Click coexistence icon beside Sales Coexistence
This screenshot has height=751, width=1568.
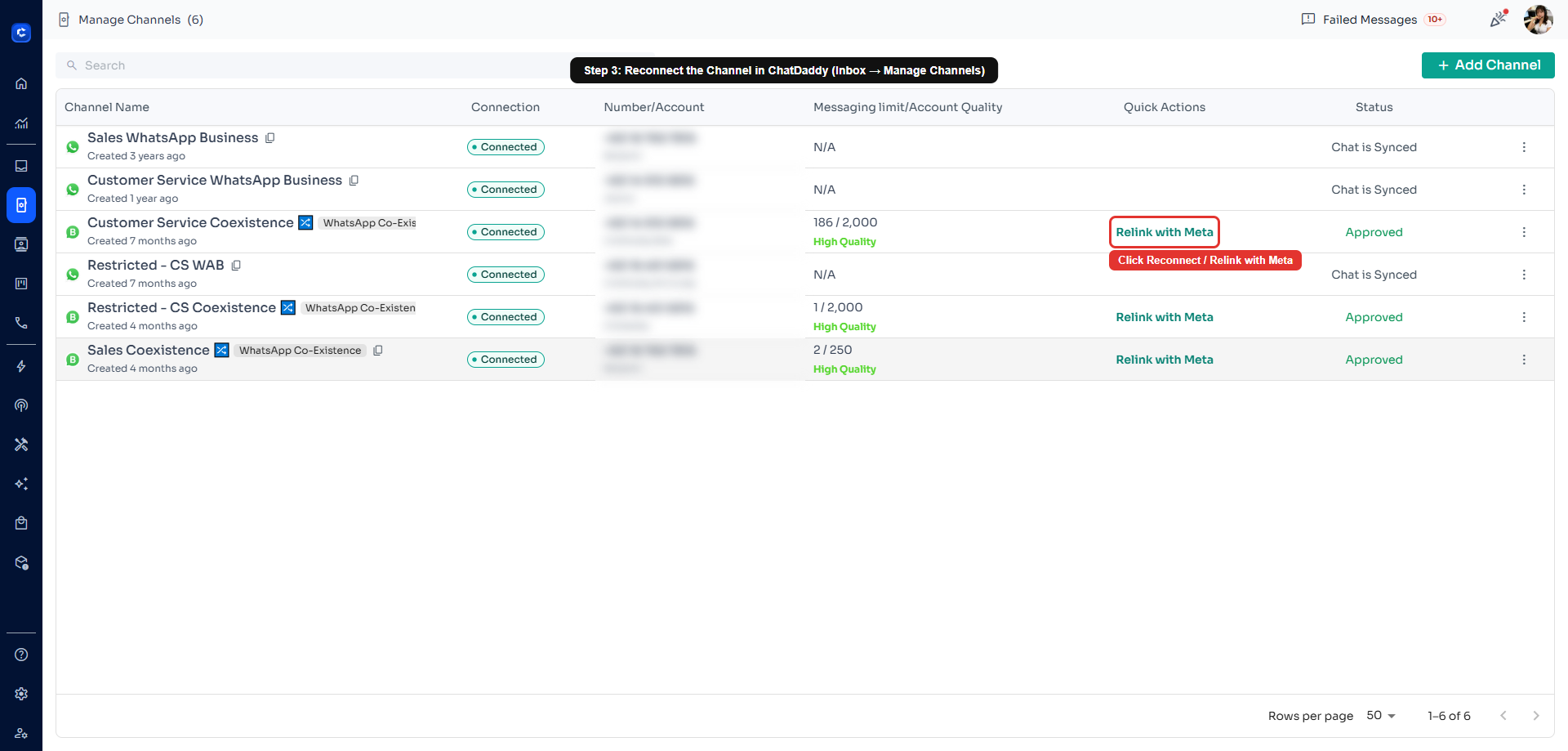point(221,350)
